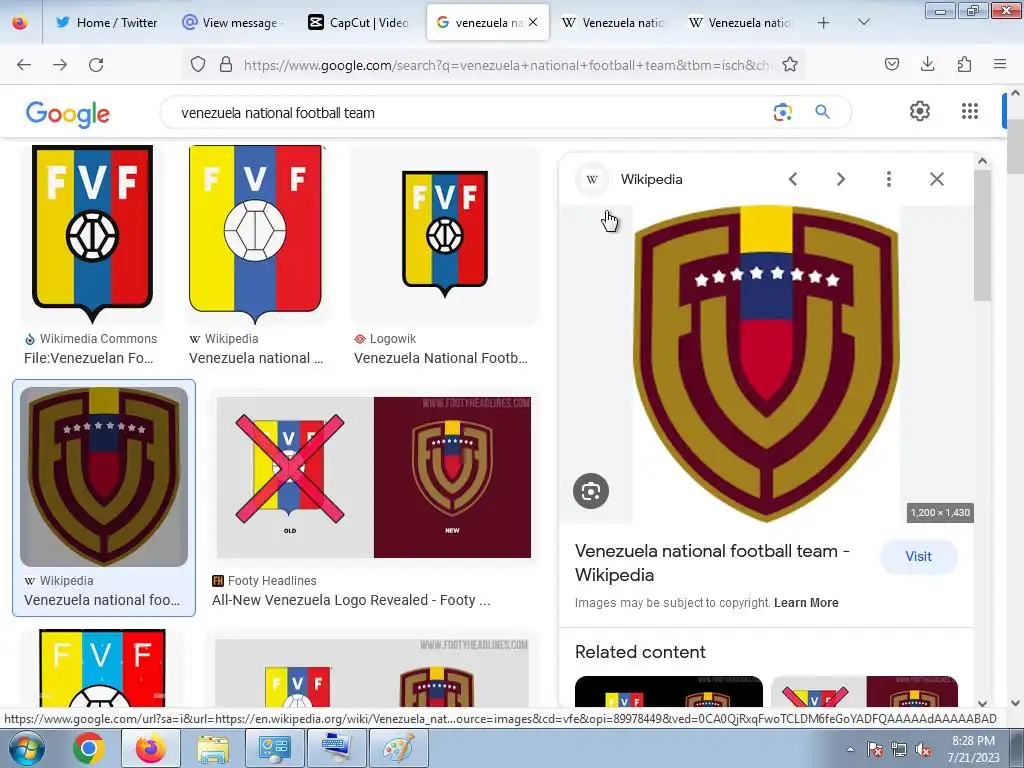Open preview panel more options menu

coord(889,179)
